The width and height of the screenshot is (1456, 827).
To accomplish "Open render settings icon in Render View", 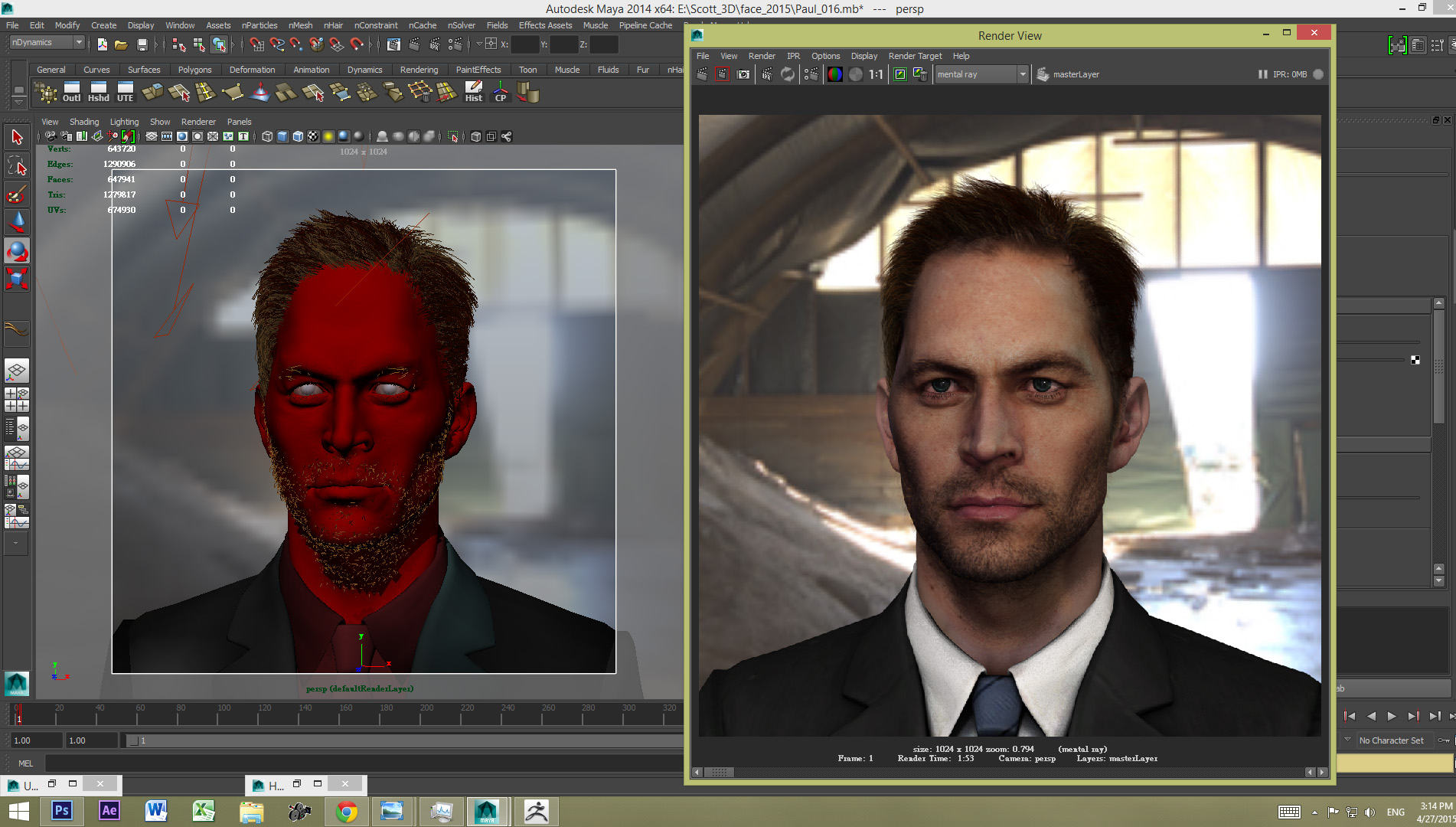I will tap(811, 74).
